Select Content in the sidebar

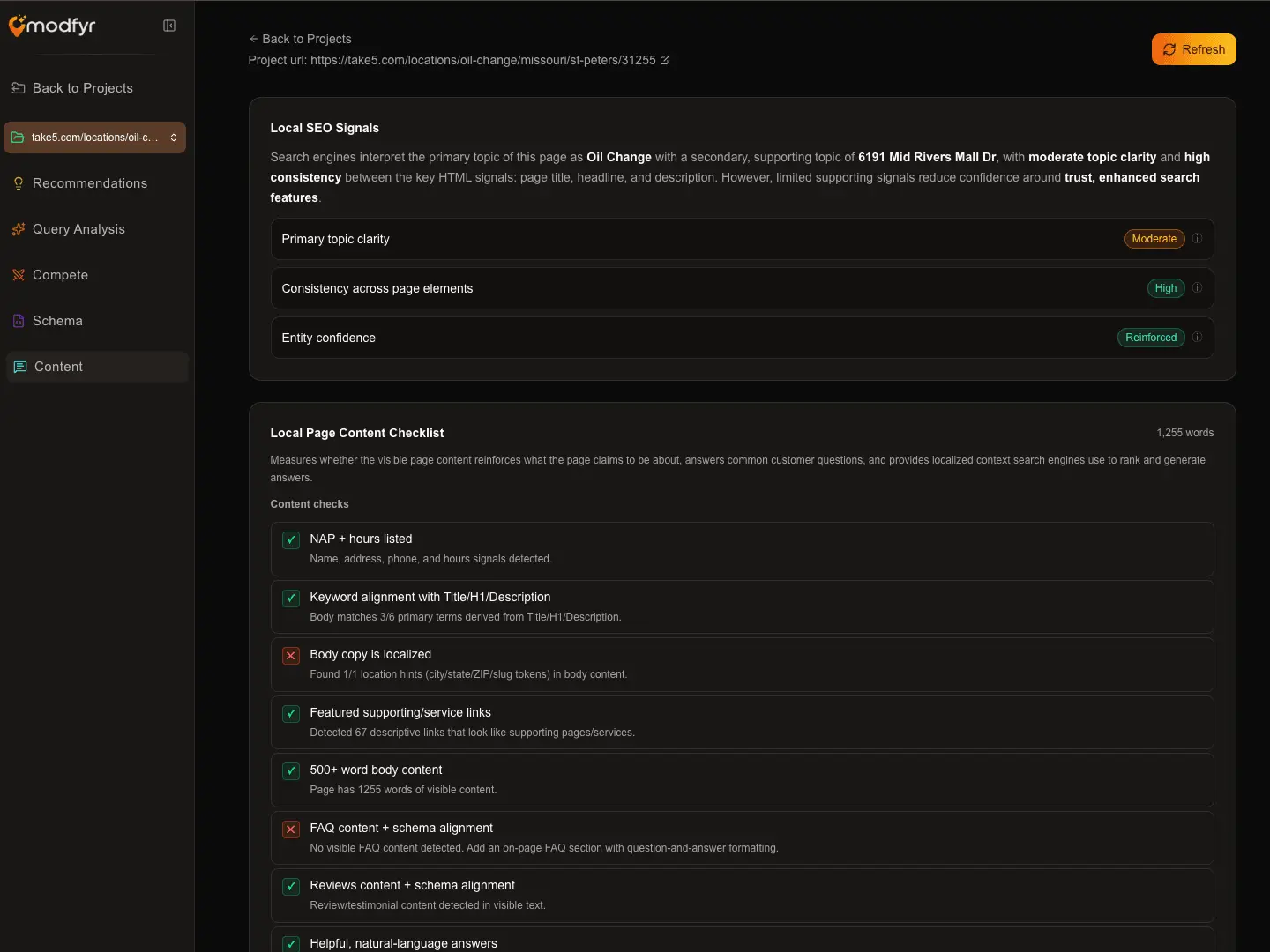tap(97, 367)
